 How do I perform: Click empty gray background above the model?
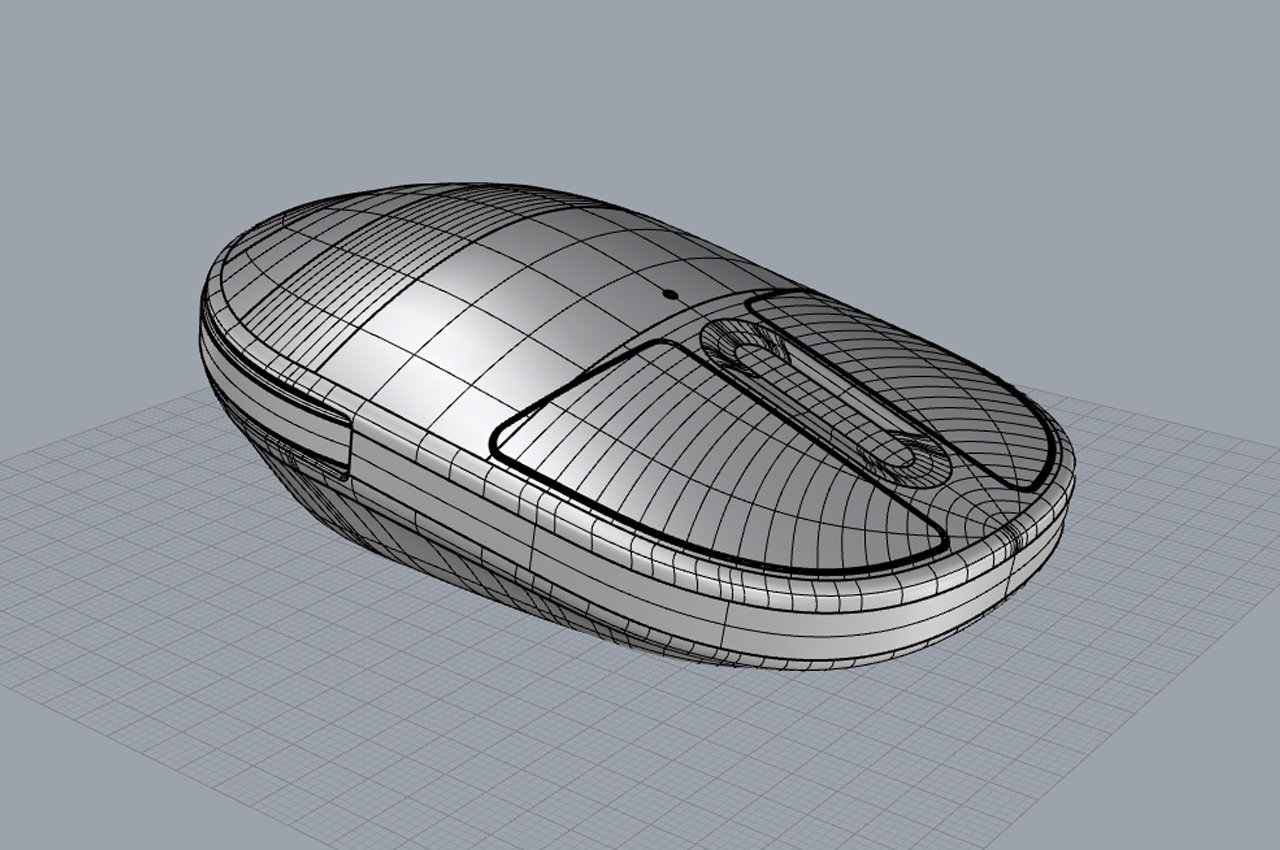pyautogui.click(x=640, y=90)
